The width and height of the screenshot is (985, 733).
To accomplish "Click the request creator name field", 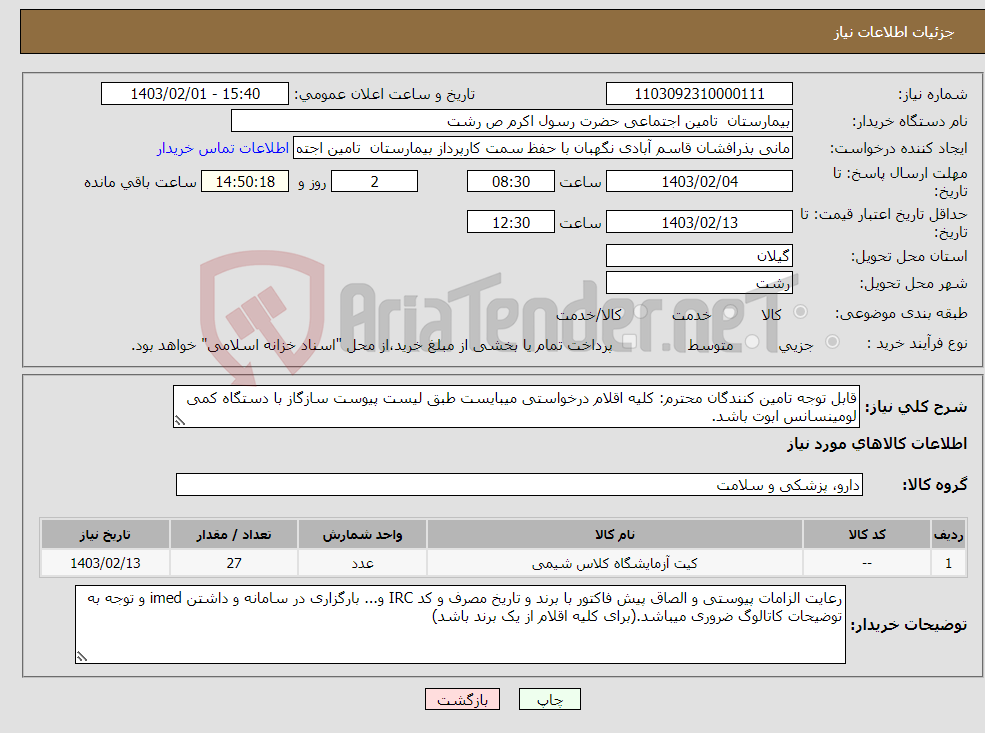I will [543, 148].
